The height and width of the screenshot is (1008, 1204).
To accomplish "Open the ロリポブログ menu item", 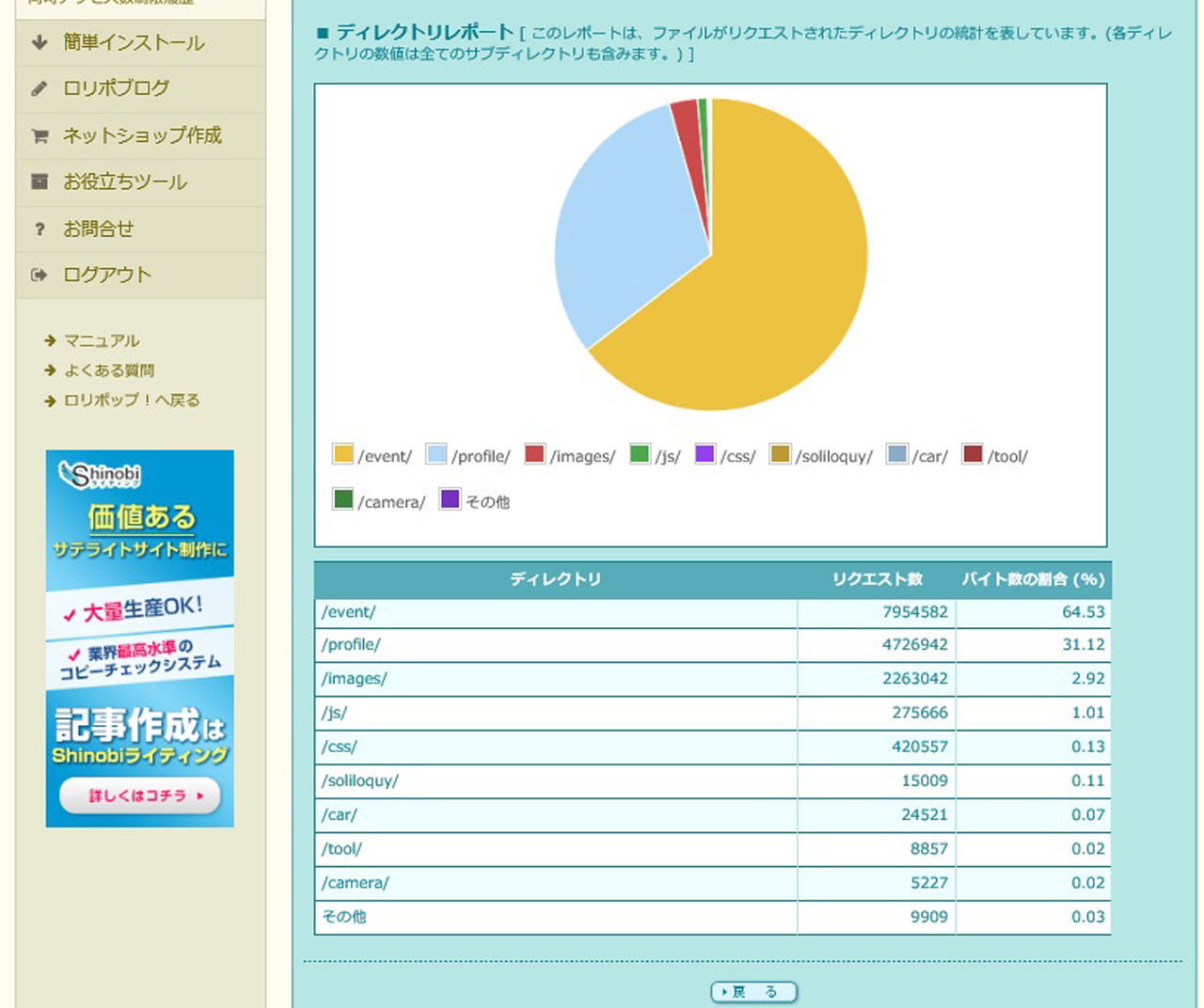I will [x=116, y=88].
